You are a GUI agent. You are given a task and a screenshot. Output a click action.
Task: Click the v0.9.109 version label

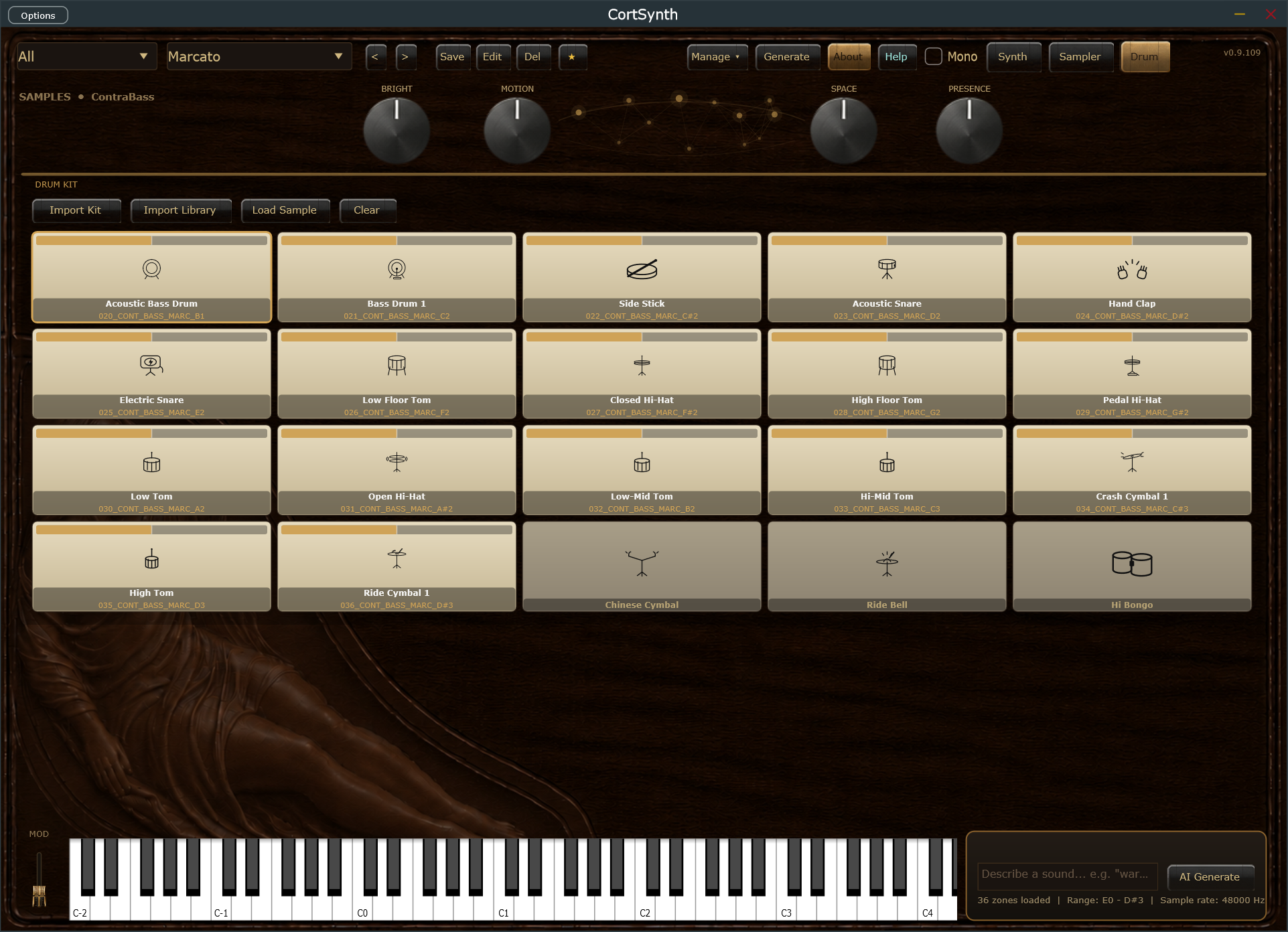click(x=1242, y=52)
